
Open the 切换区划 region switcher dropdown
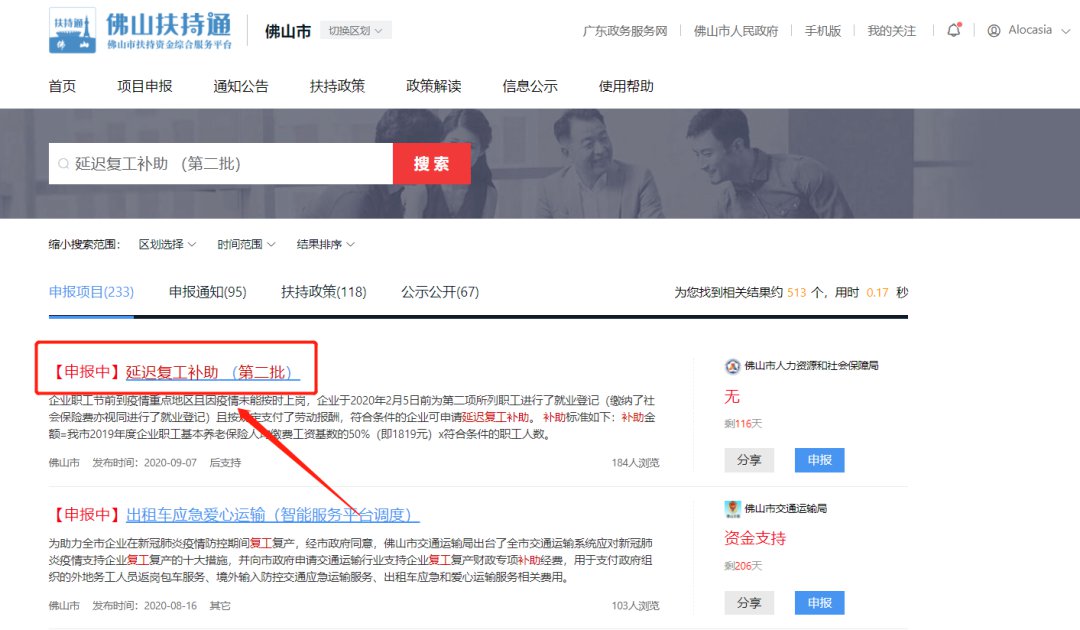(x=355, y=30)
